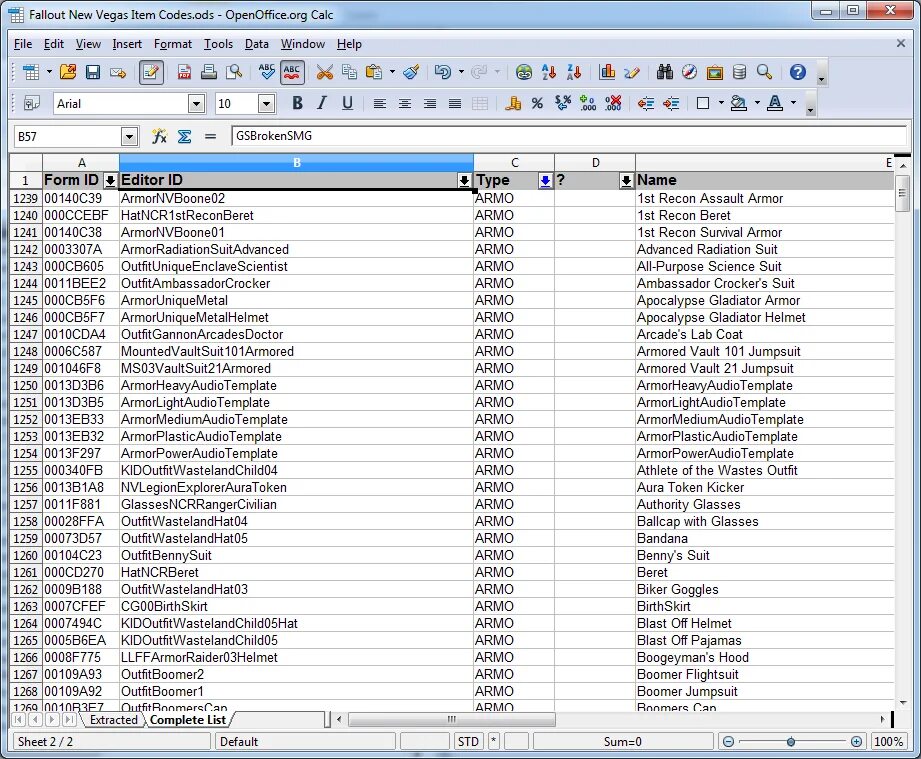Viewport: 921px width, 759px height.
Task: Run the Spelling check
Action: coord(267,72)
